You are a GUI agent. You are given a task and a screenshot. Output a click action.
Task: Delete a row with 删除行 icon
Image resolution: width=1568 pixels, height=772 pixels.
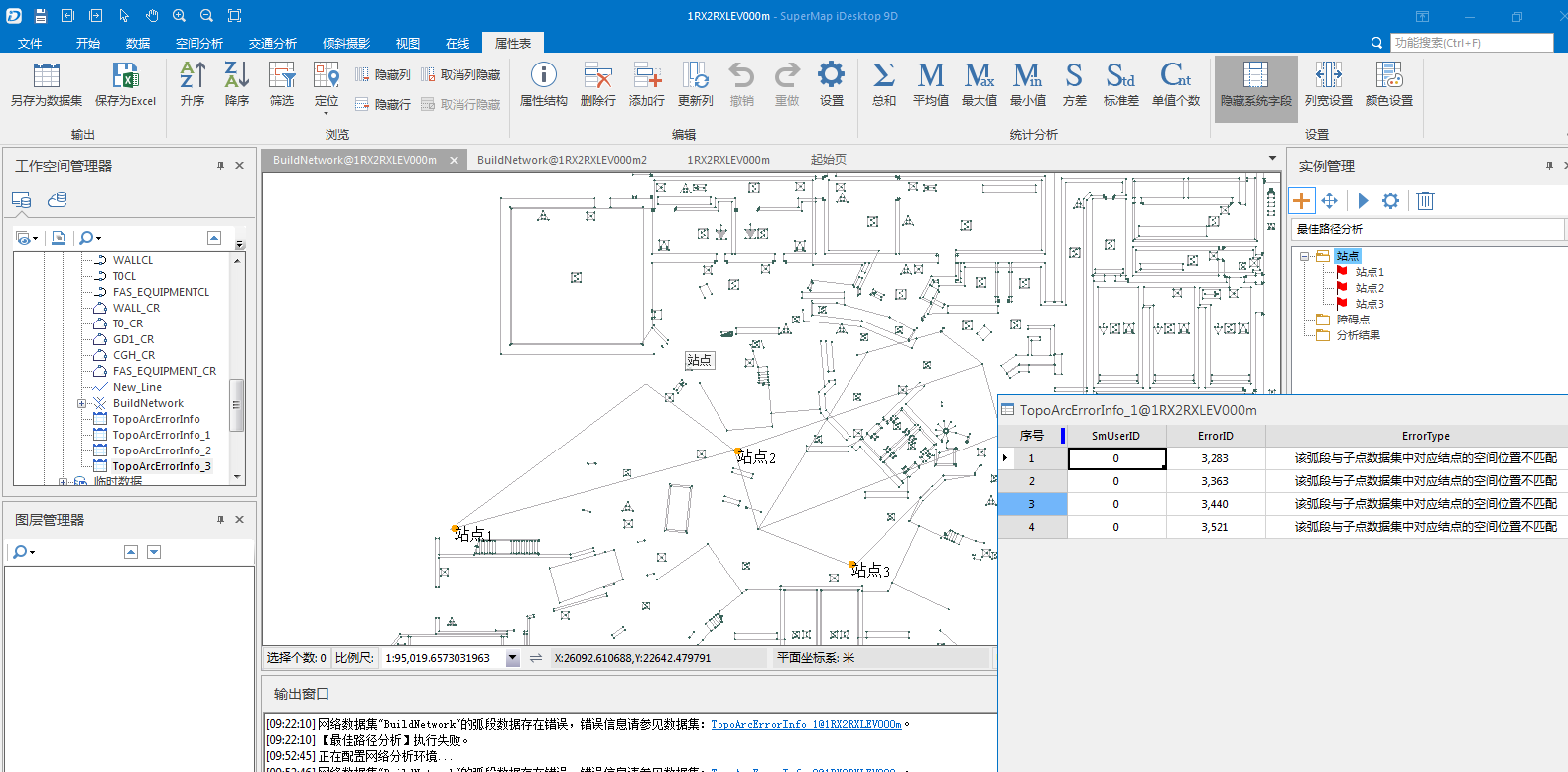click(597, 84)
